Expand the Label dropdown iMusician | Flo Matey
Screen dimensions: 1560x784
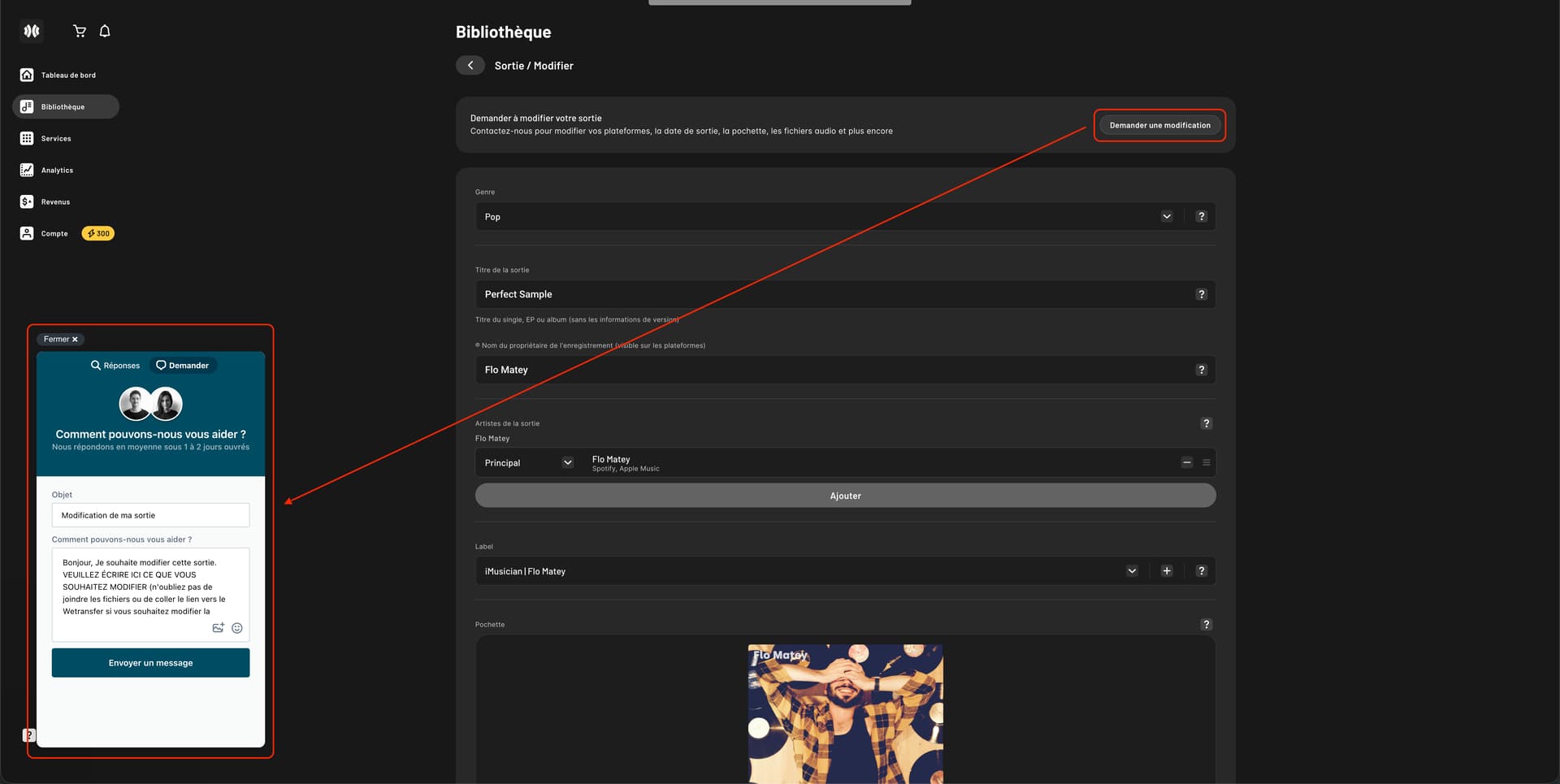pos(1131,571)
